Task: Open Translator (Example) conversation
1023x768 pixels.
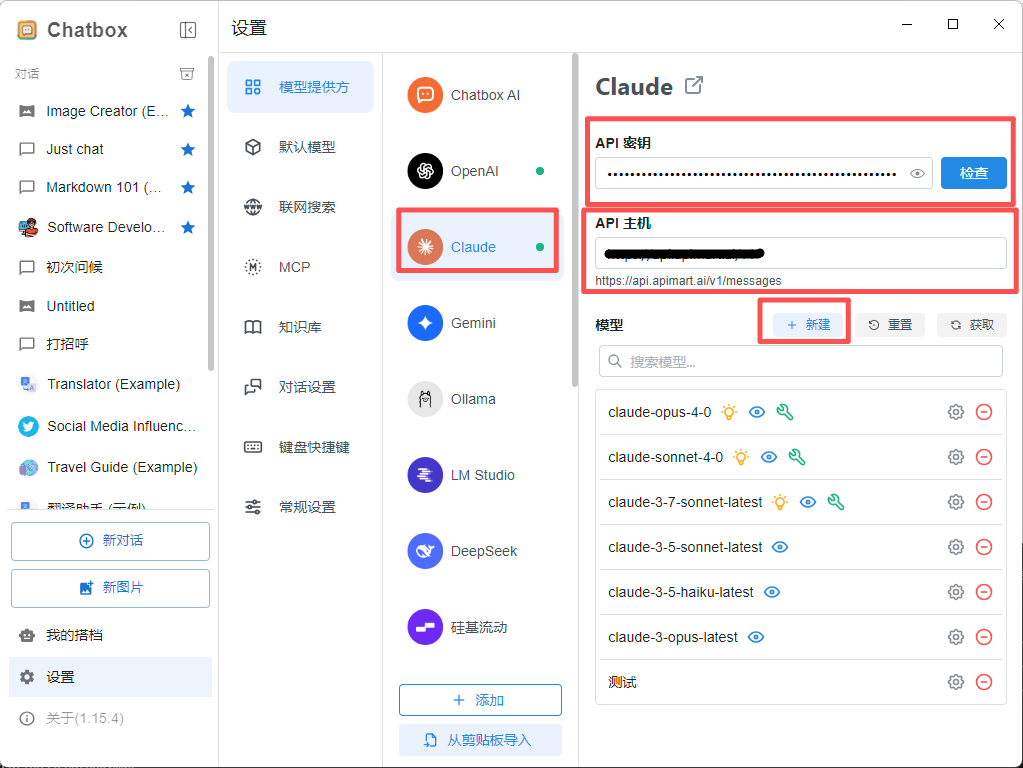Action: tap(108, 384)
